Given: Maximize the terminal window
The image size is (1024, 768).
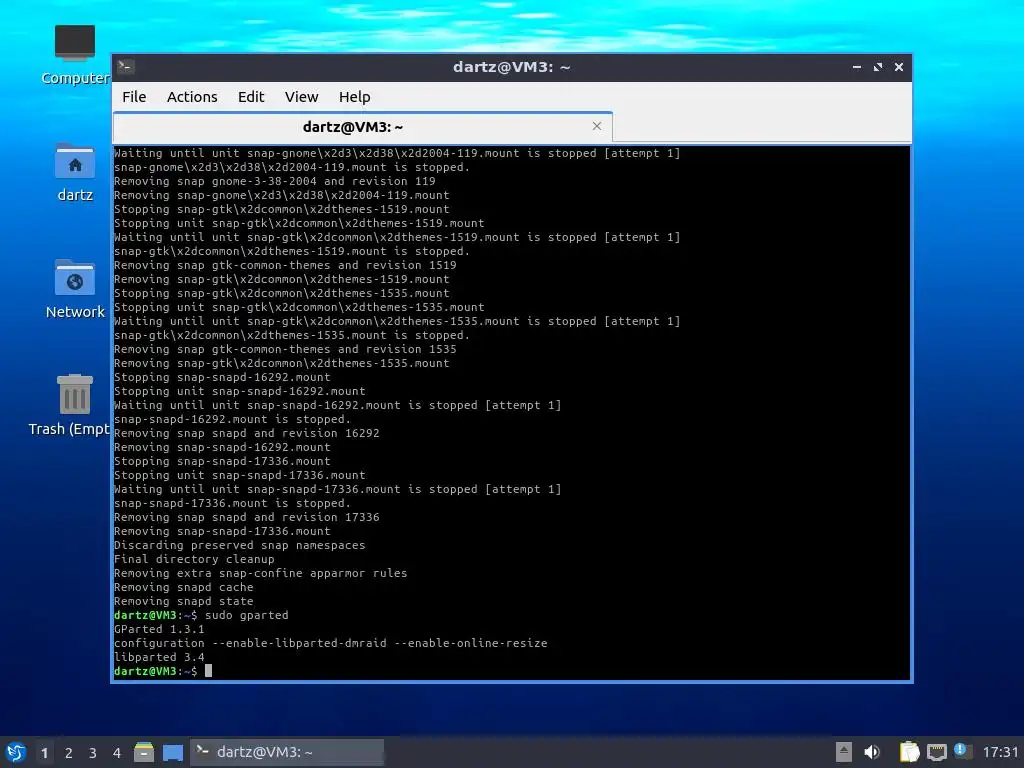Looking at the screenshot, I should coord(878,67).
